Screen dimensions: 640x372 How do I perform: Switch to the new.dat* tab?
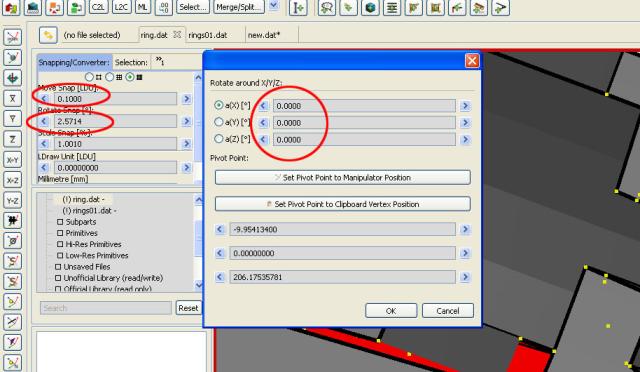click(264, 35)
